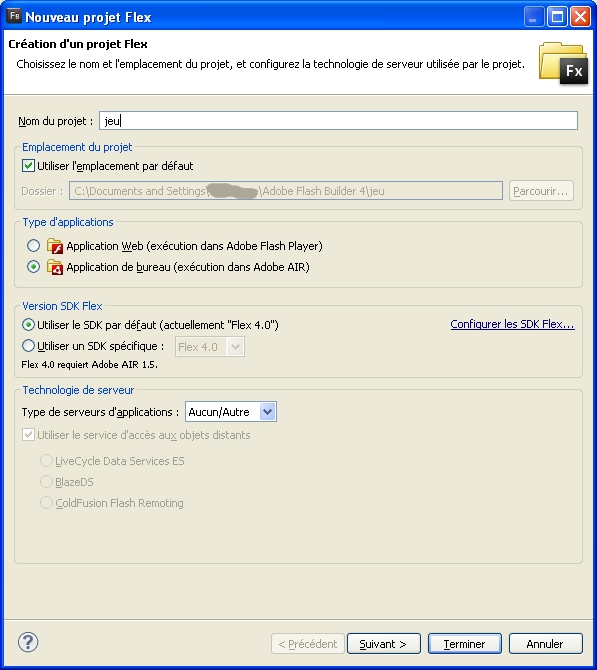
Task: Click the Fx folder wizard icon
Action: click(x=563, y=63)
